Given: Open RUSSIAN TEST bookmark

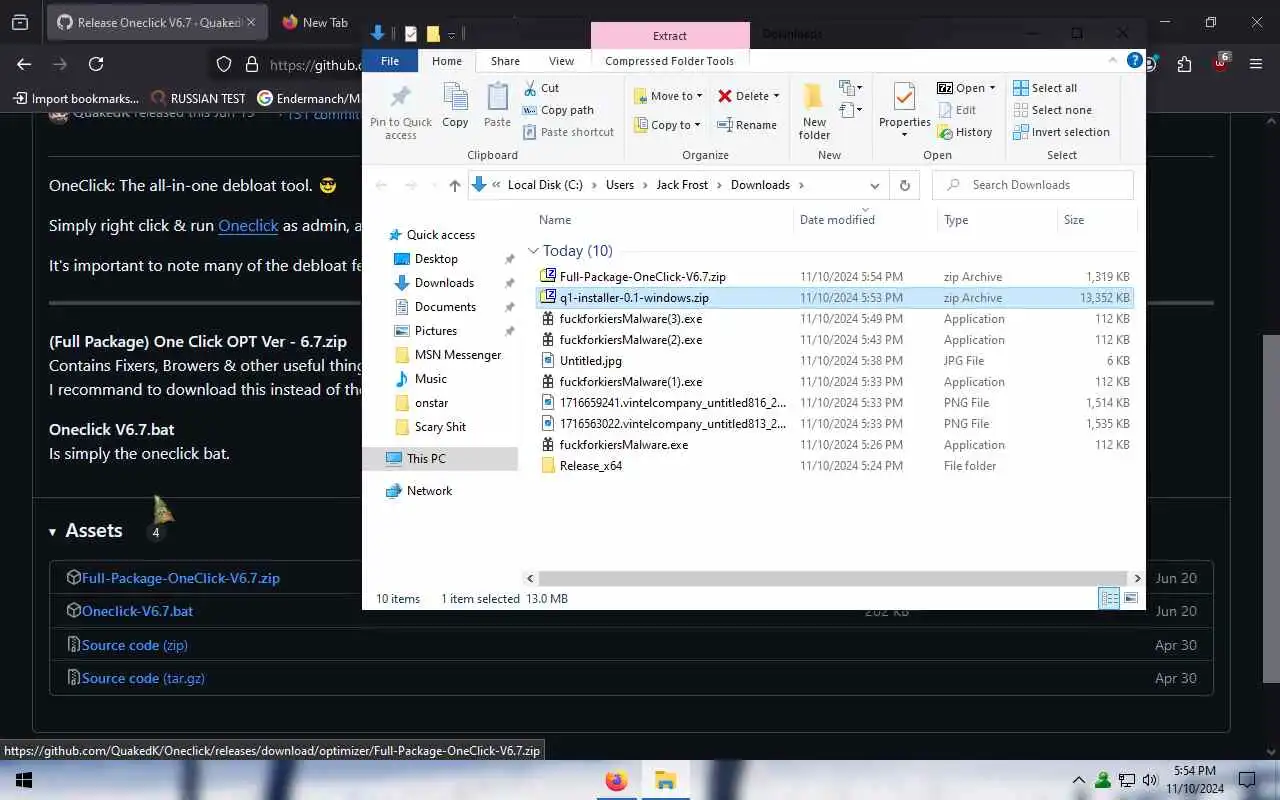Looking at the screenshot, I should [x=198, y=98].
